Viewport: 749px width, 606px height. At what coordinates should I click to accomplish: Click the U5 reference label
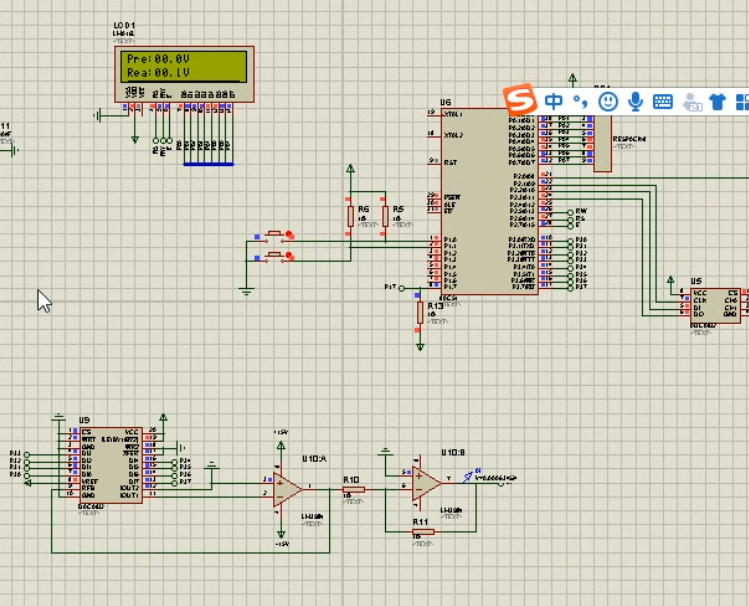[696, 281]
